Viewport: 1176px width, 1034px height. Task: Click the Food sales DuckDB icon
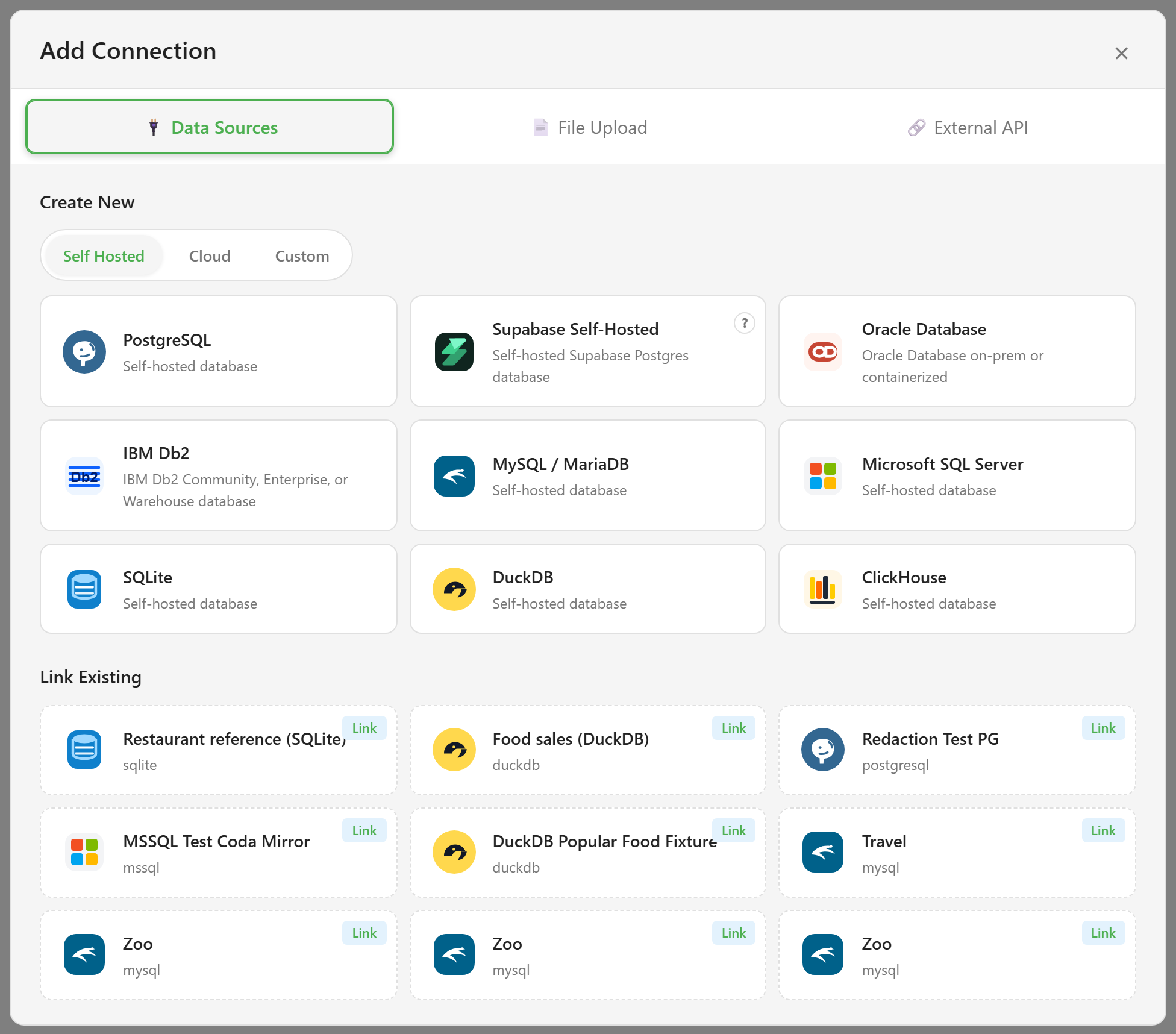pos(454,750)
